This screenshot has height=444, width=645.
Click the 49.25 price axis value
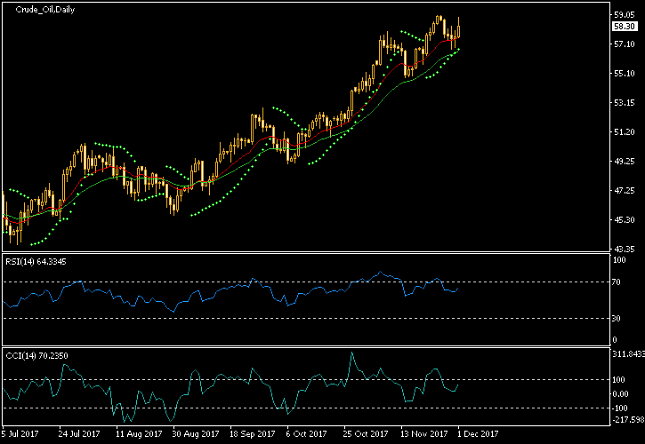point(624,161)
